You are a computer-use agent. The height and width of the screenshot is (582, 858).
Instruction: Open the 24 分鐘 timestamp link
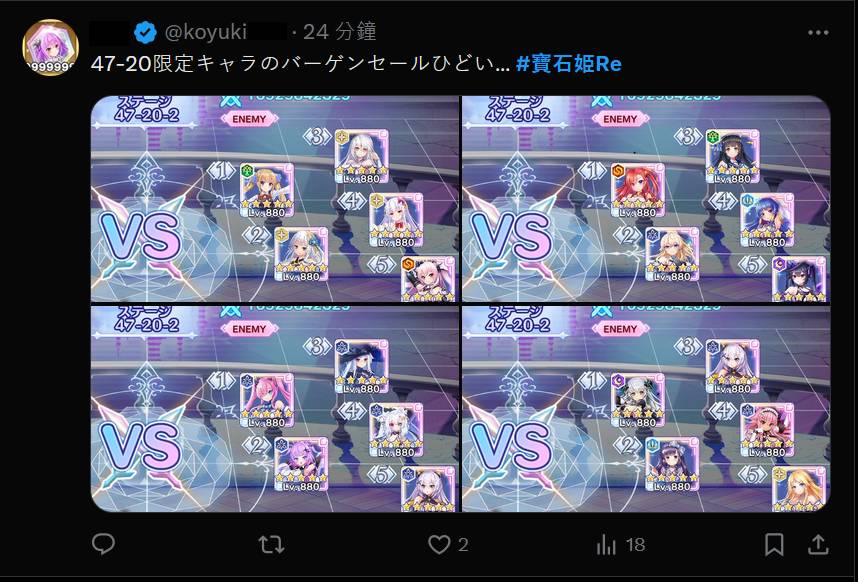[340, 32]
